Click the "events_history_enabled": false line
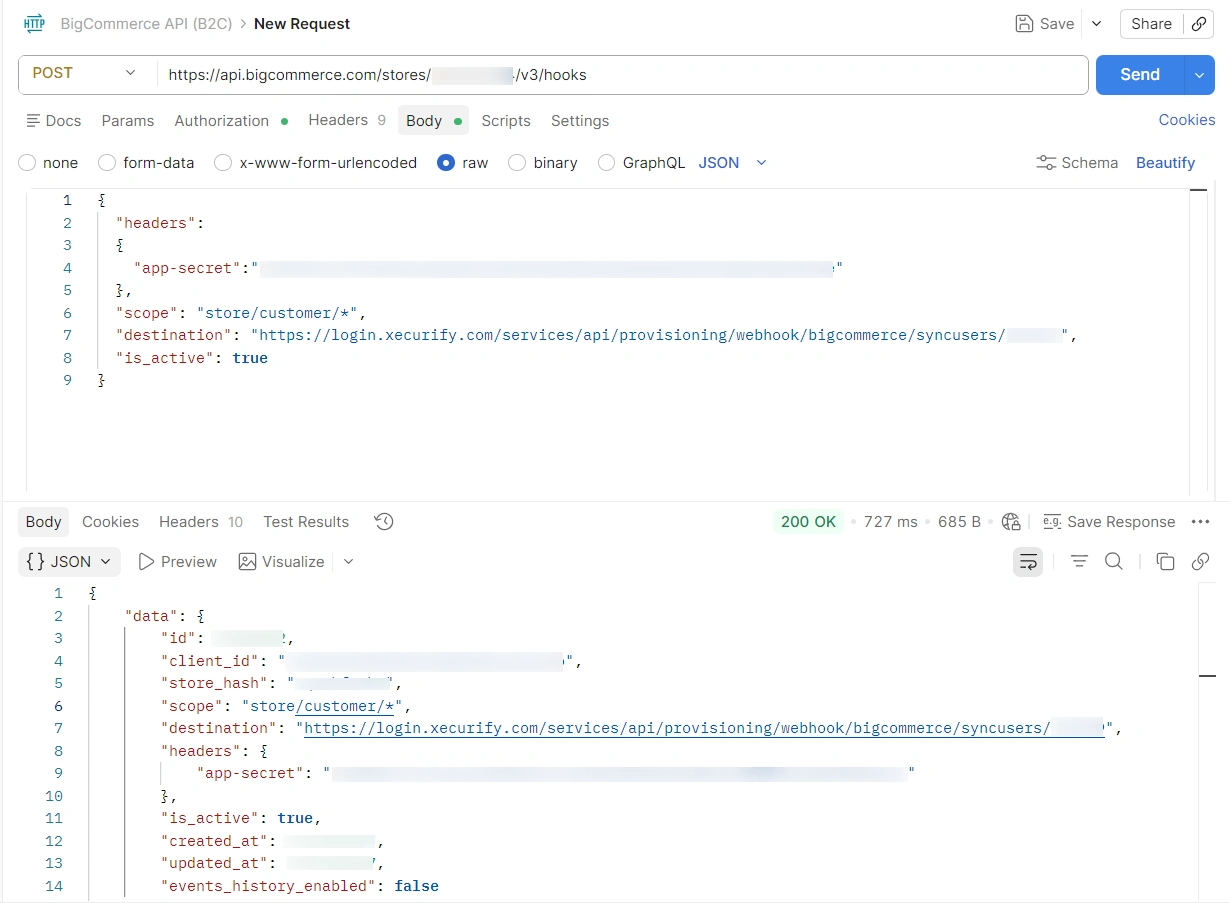 pos(300,886)
